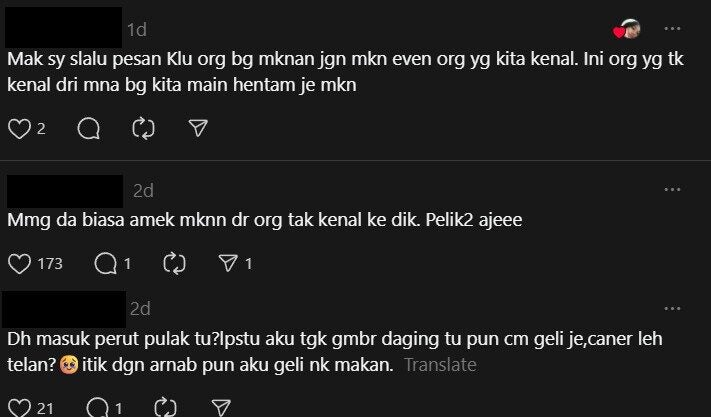Reply to the third post with 21 likes
The height and width of the screenshot is (417, 711).
(x=98, y=407)
